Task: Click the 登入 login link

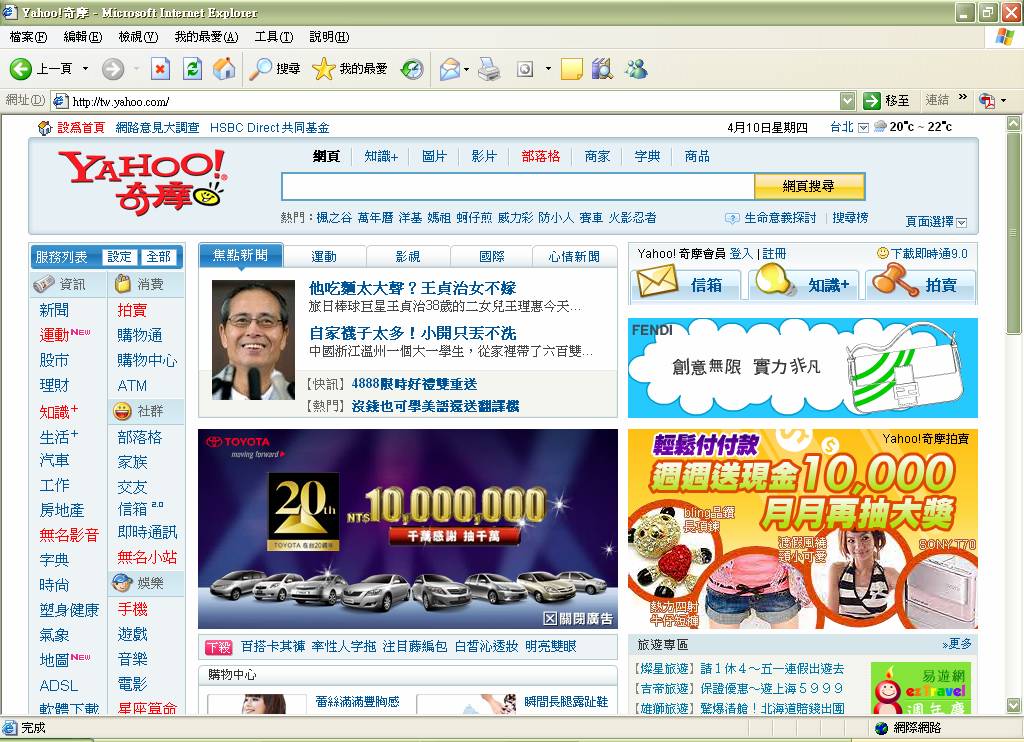Action: coord(741,253)
